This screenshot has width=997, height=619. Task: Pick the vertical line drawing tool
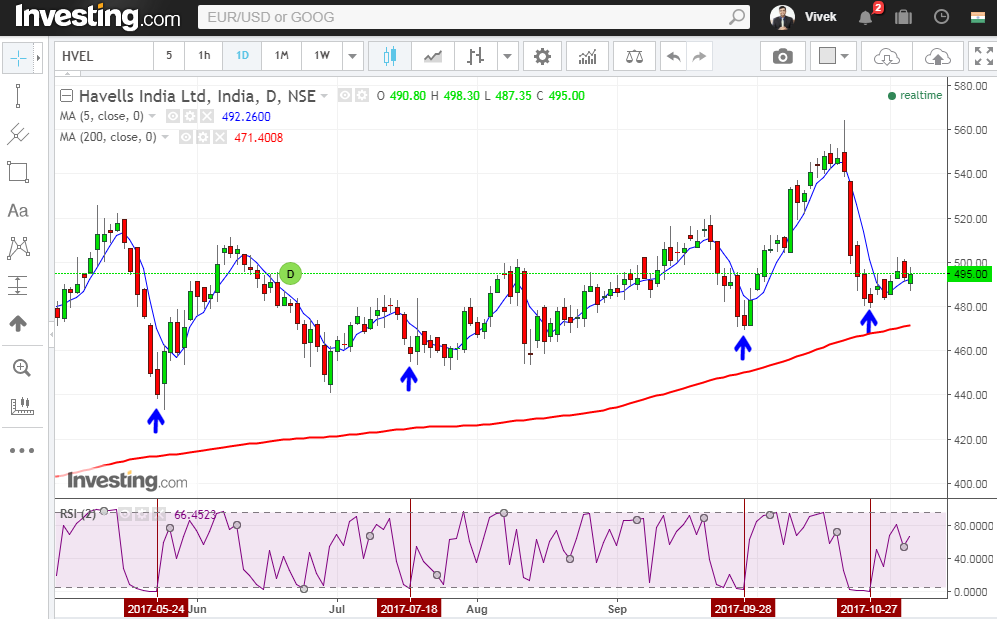18,96
